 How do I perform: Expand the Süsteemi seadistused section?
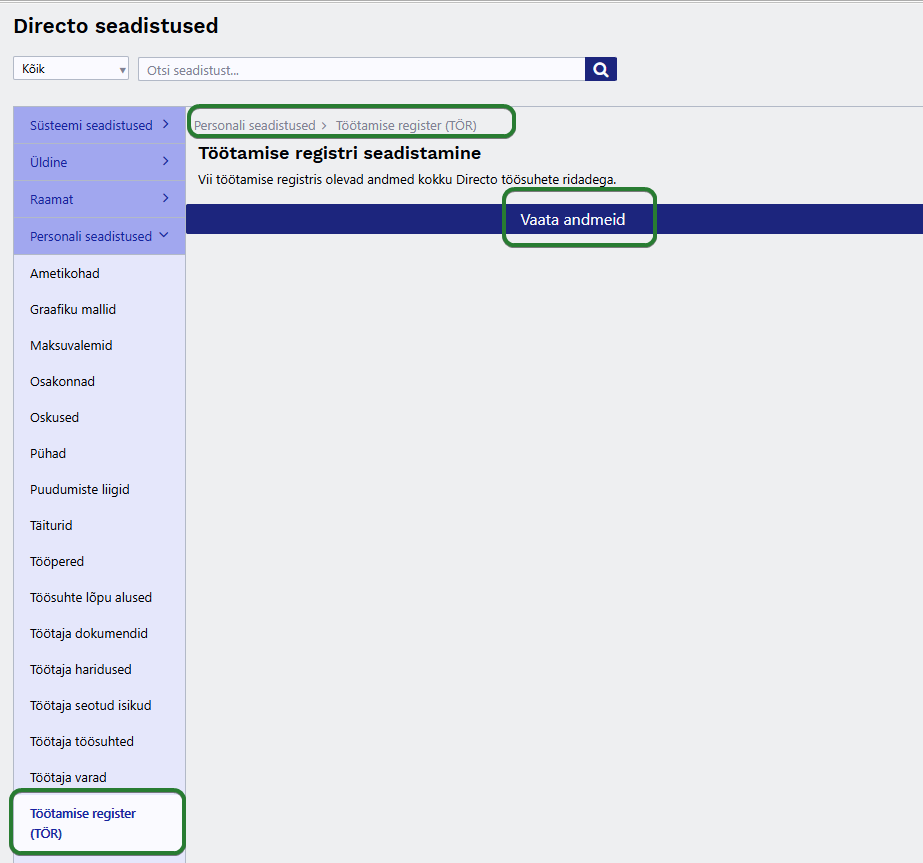click(x=99, y=125)
